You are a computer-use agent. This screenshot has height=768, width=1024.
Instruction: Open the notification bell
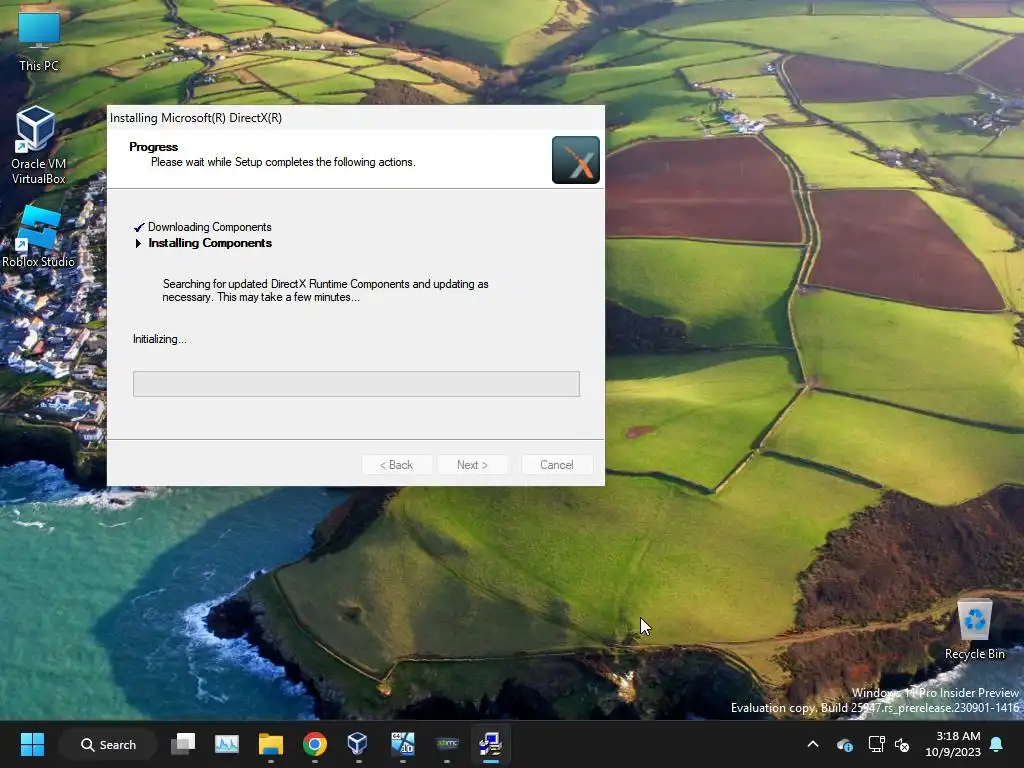pos(997,744)
